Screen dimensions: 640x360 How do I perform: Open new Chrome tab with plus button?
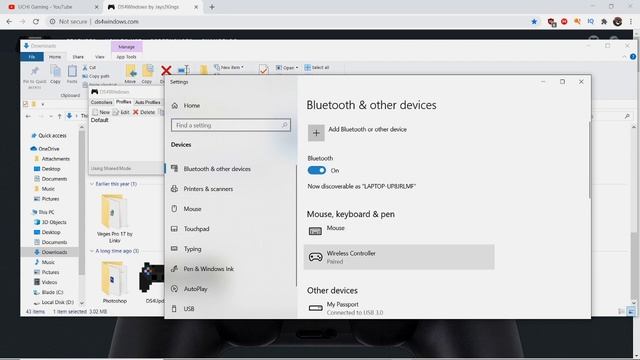point(212,7)
